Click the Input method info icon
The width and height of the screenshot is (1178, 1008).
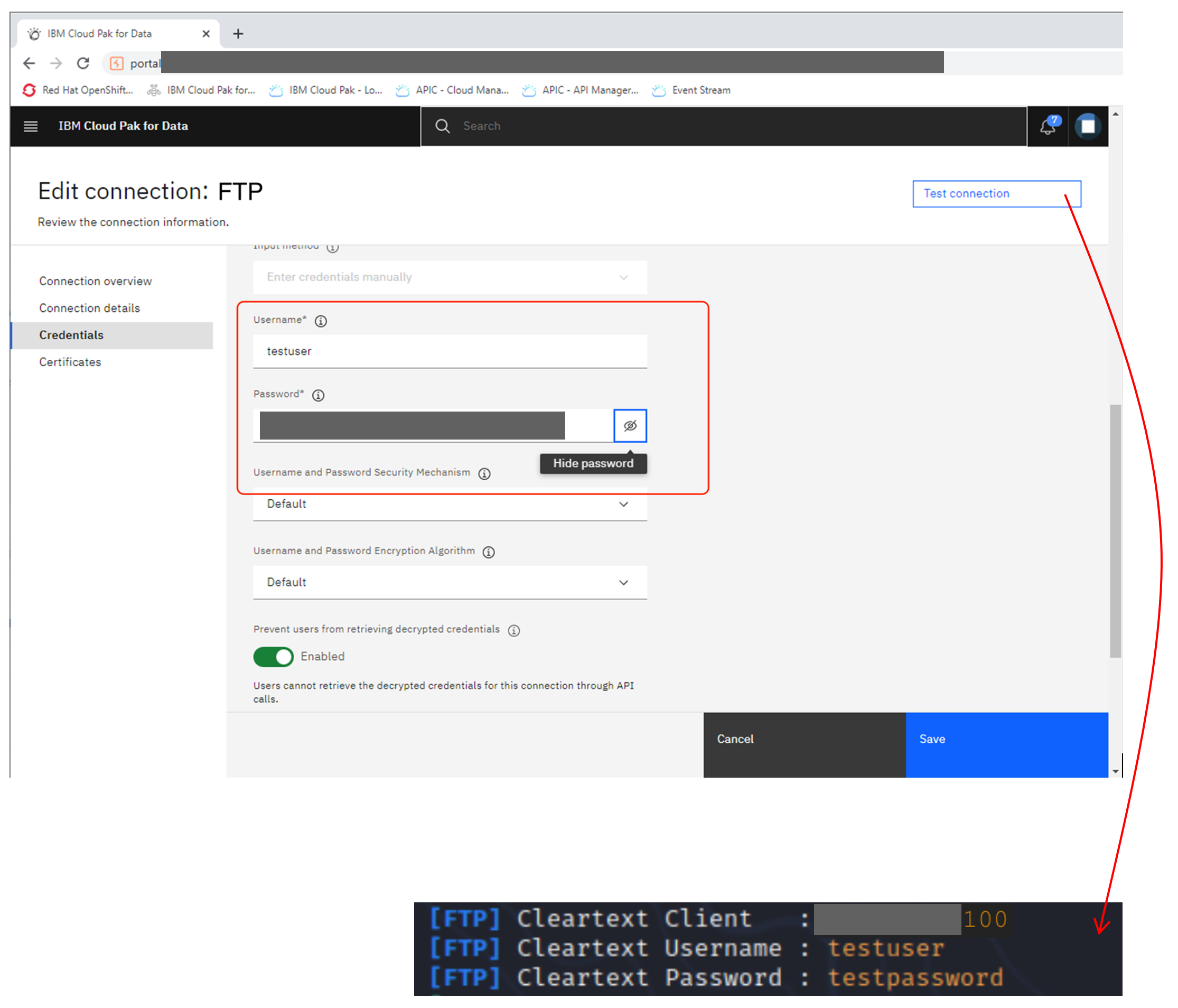[x=333, y=248]
